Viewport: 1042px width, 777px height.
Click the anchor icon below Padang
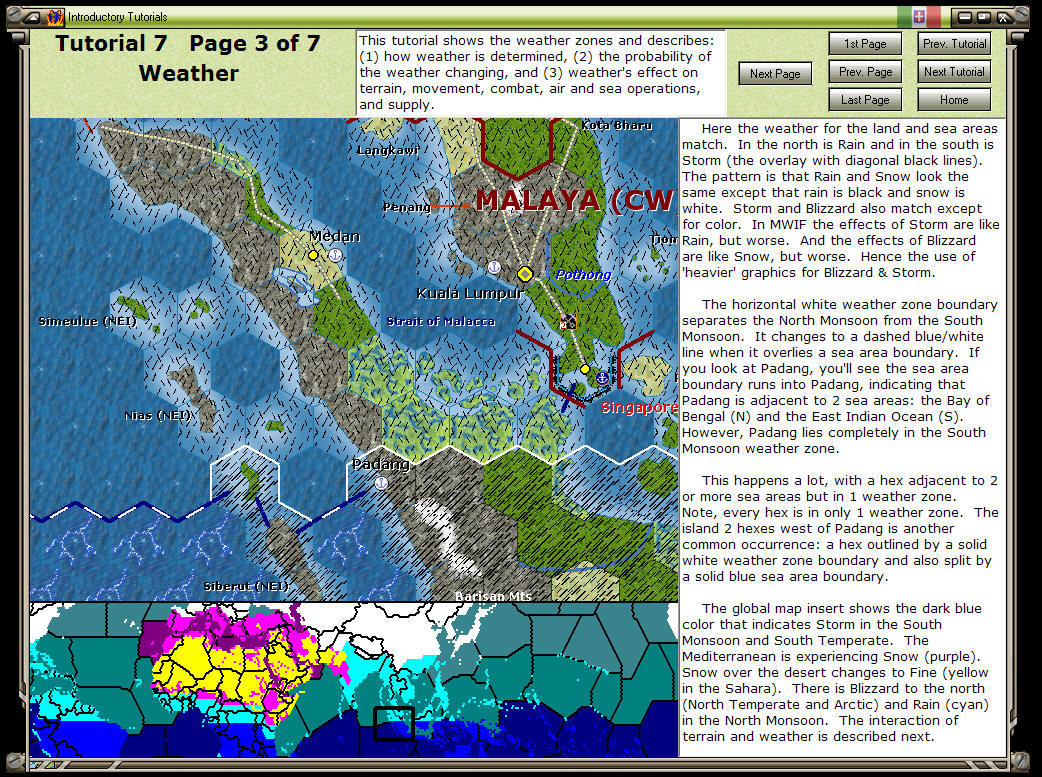[380, 481]
